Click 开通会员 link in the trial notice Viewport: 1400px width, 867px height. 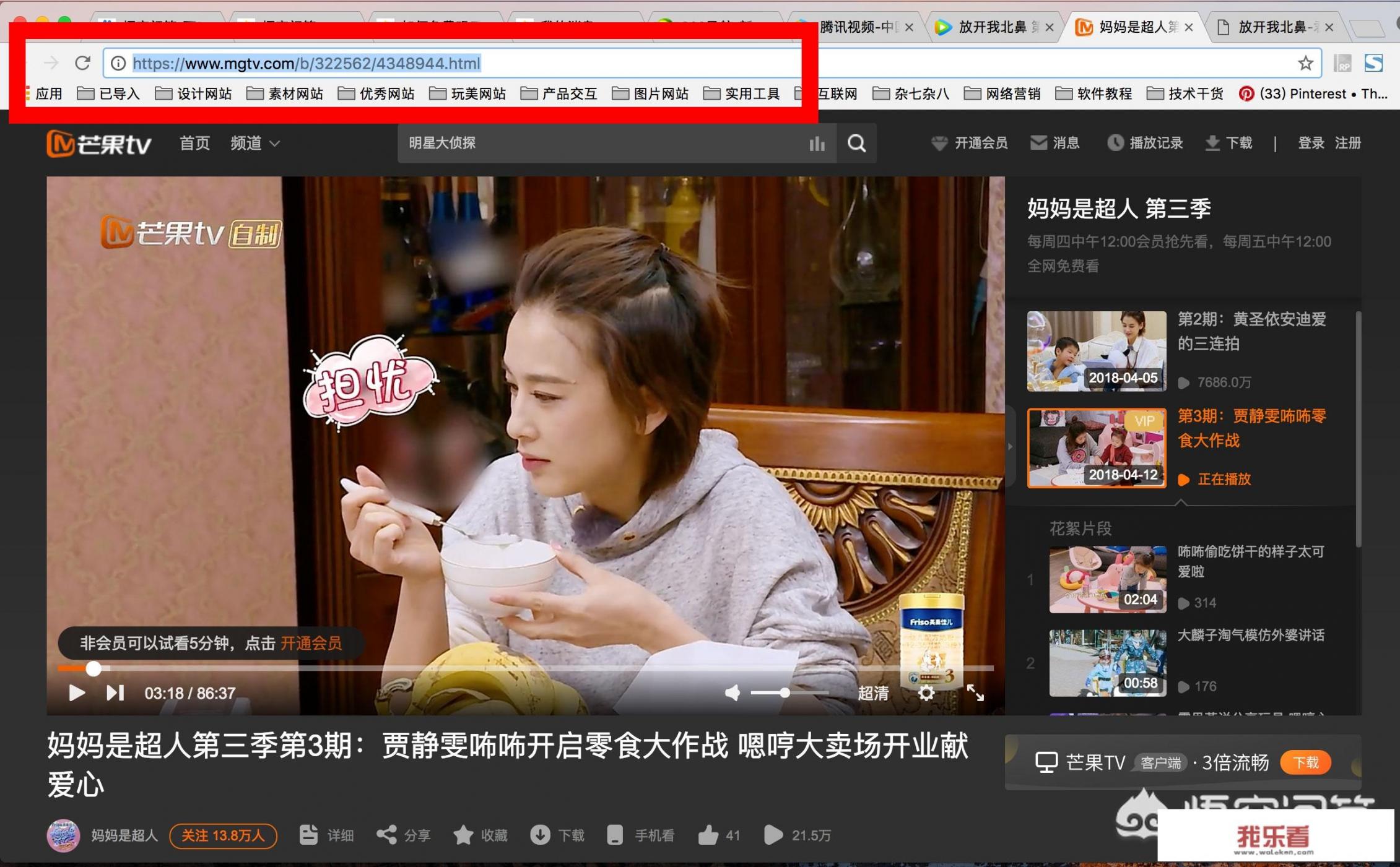pos(311,643)
